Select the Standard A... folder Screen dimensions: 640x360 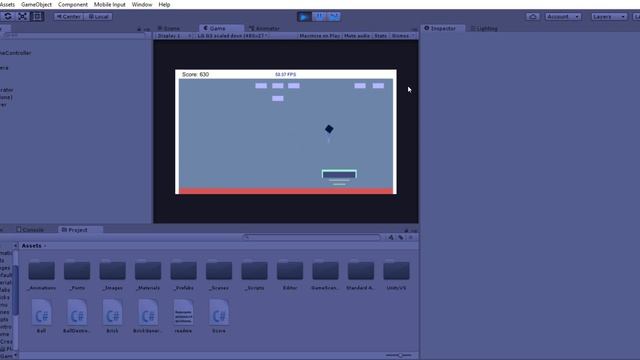pyautogui.click(x=361, y=274)
